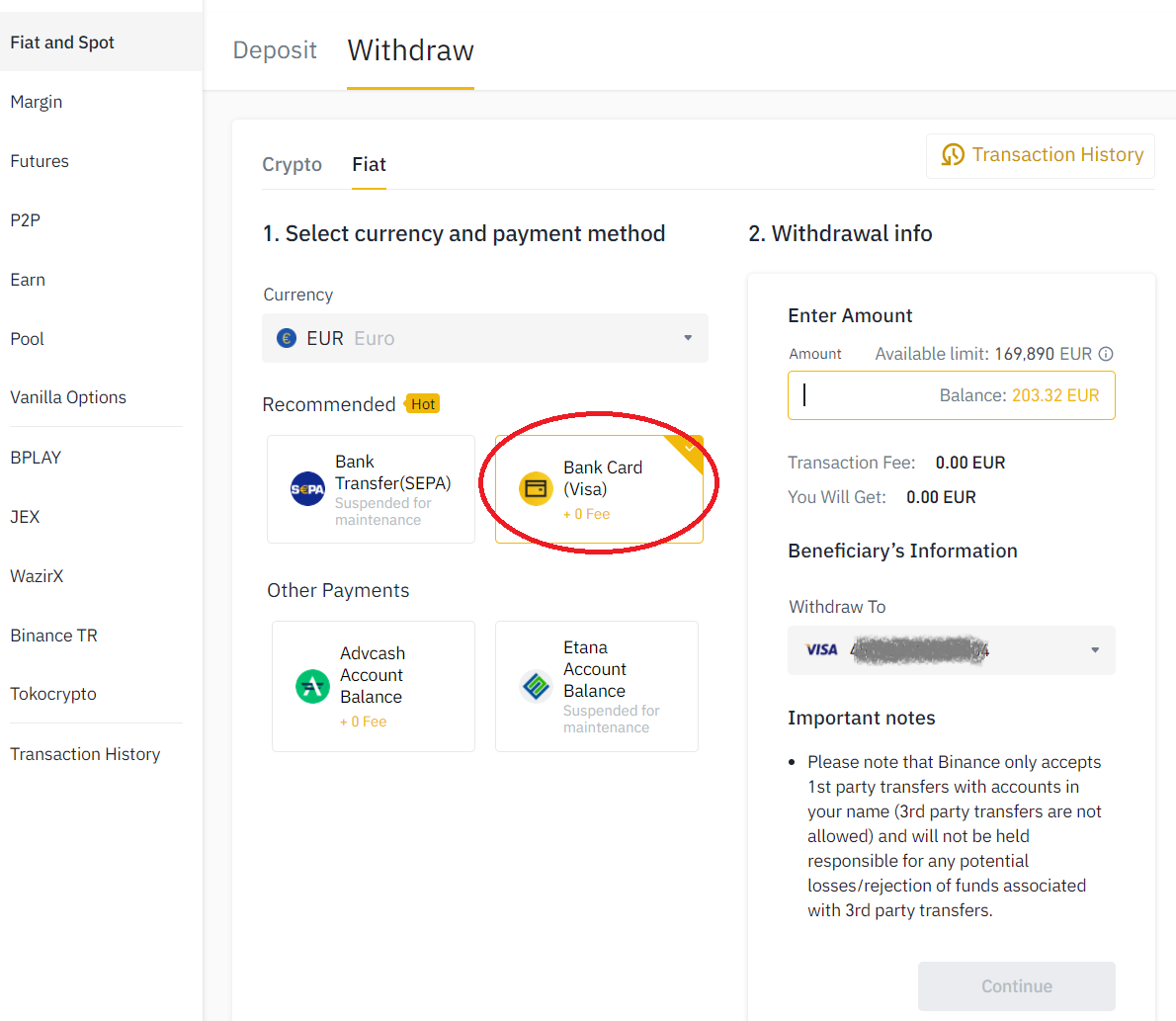Screen dimensions: 1176x1021
Task: Click the VISA logo in Withdraw To
Action: (x=821, y=649)
